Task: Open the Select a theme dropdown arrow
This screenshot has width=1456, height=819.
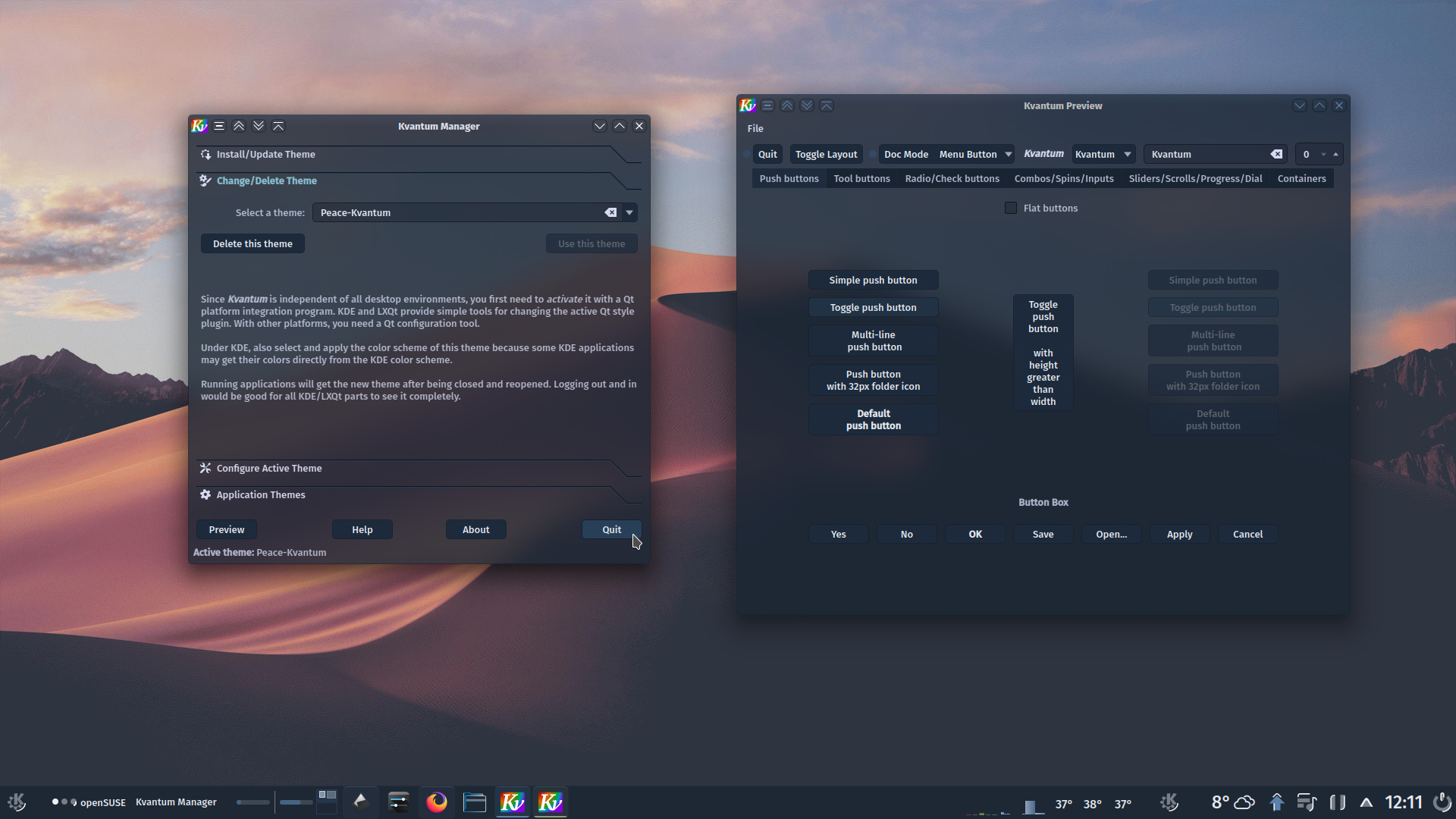Action: tap(629, 212)
